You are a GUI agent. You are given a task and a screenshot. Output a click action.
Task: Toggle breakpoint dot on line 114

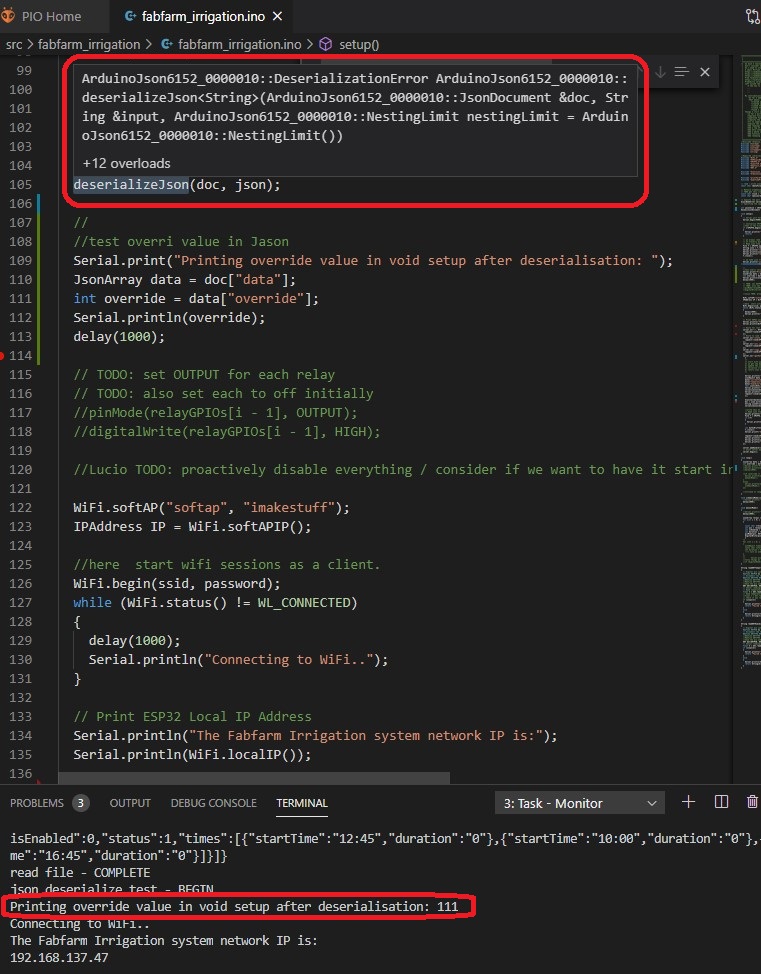[2, 356]
